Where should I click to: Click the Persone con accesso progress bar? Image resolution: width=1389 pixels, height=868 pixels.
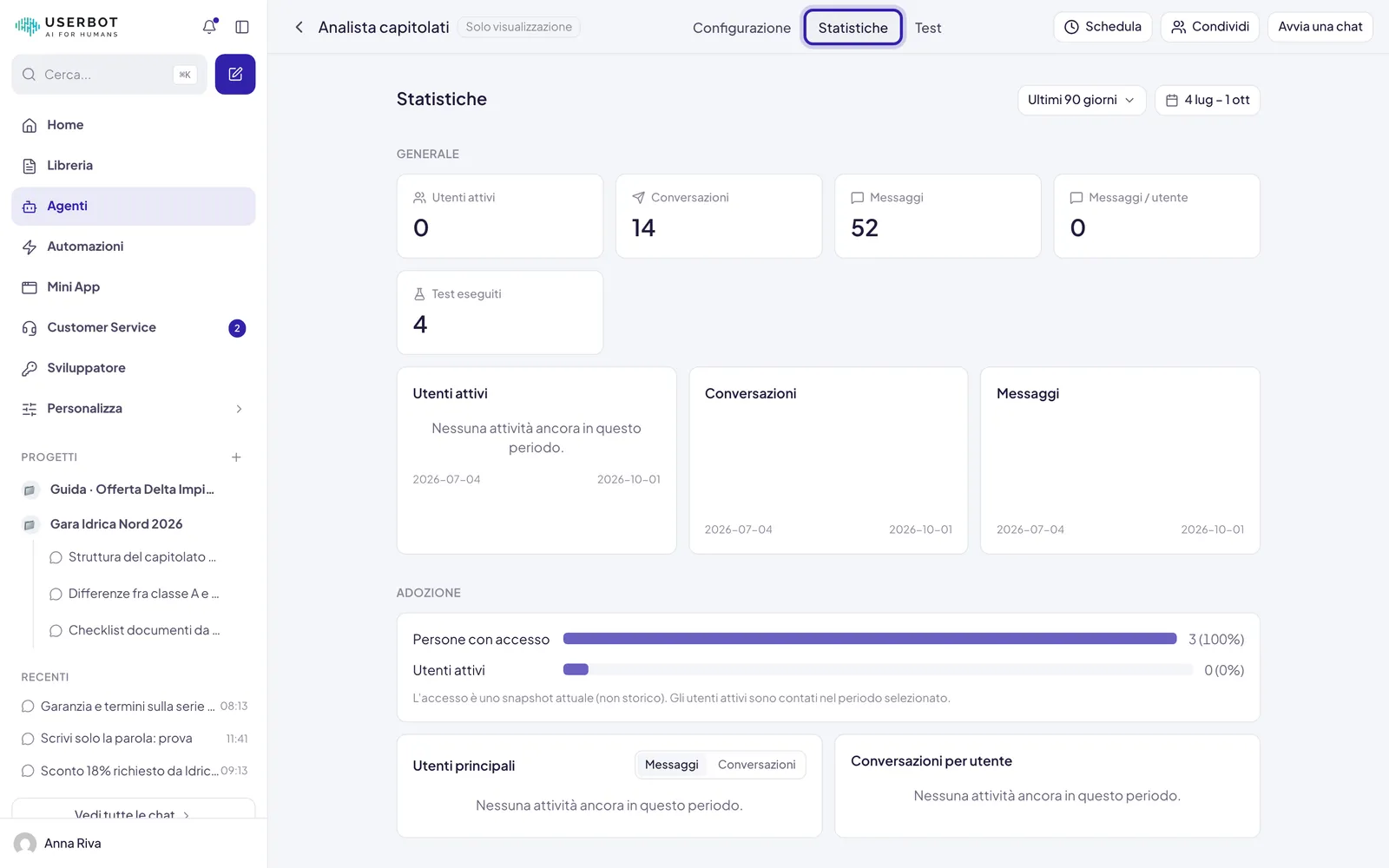[870, 639]
